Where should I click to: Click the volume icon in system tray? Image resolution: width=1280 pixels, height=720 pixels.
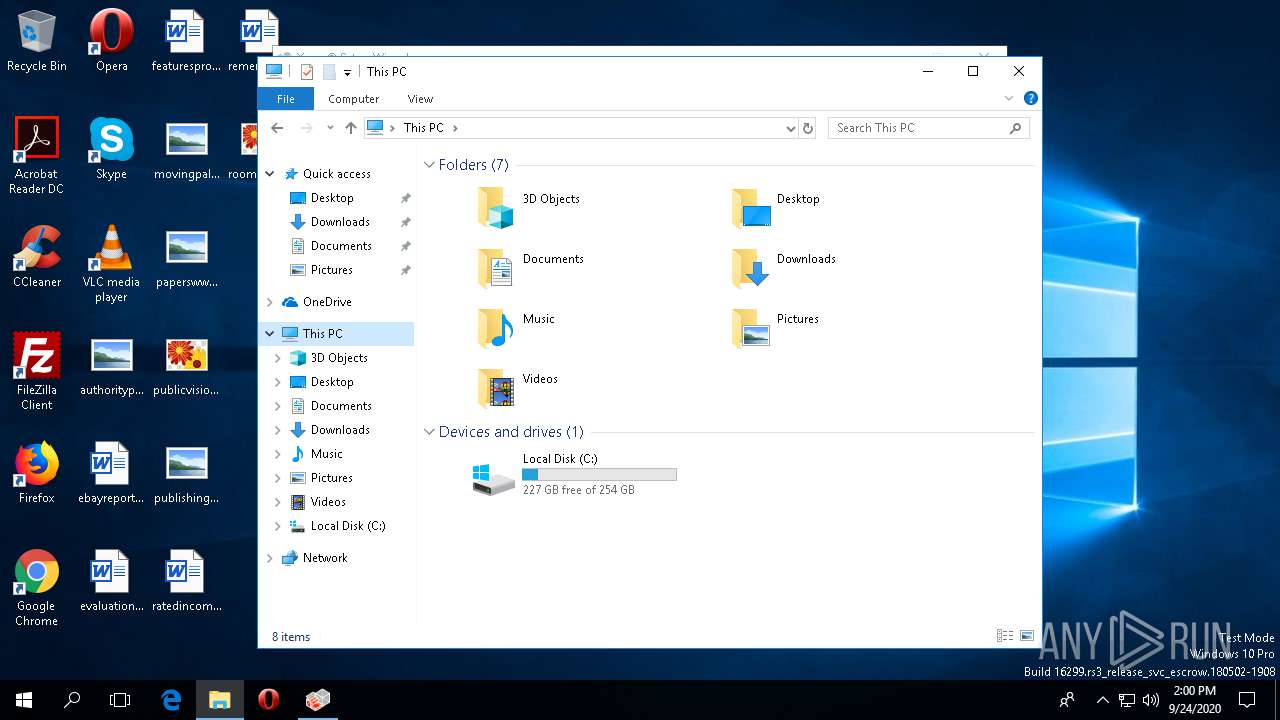(x=1151, y=700)
